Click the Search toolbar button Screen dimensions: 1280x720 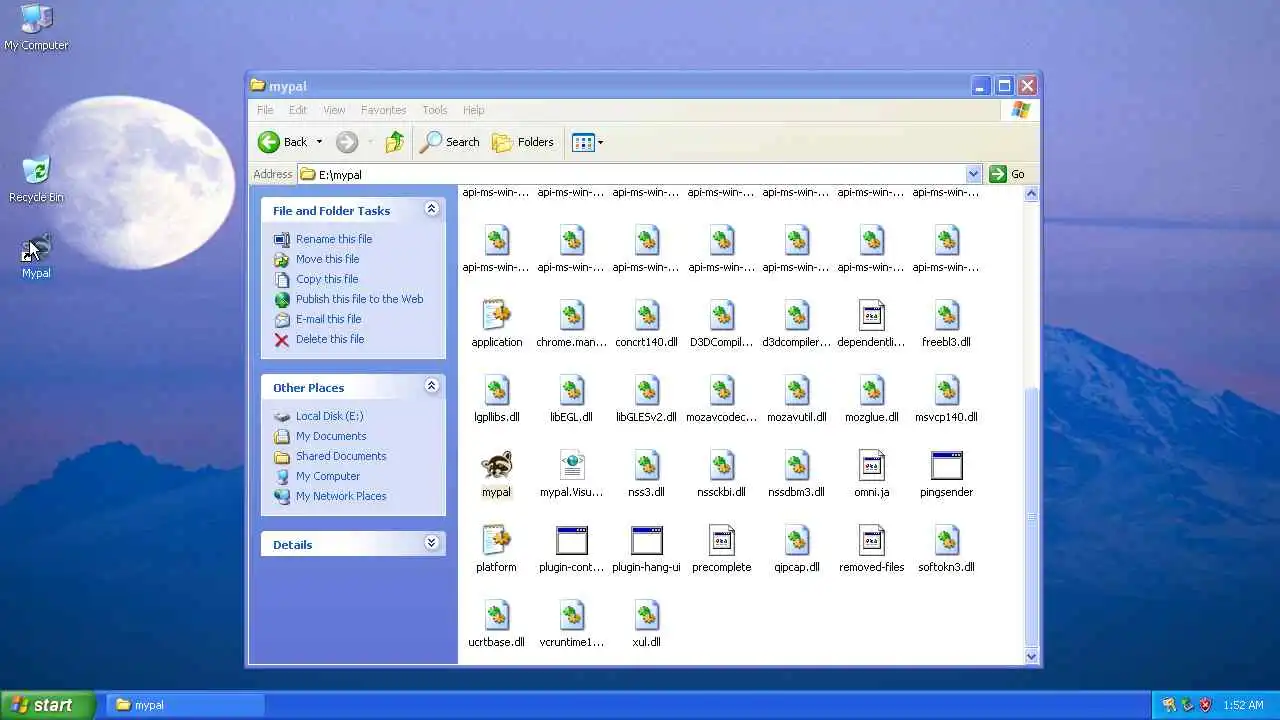click(x=450, y=142)
